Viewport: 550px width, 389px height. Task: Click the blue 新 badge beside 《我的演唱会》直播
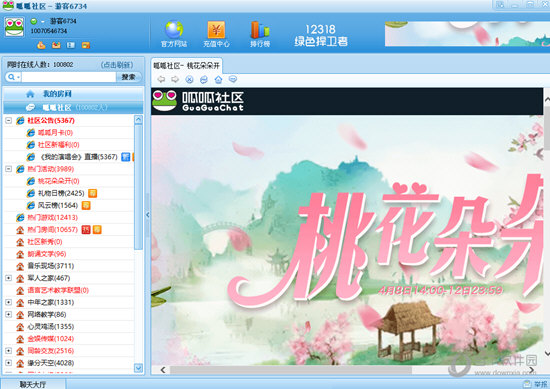tap(126, 157)
